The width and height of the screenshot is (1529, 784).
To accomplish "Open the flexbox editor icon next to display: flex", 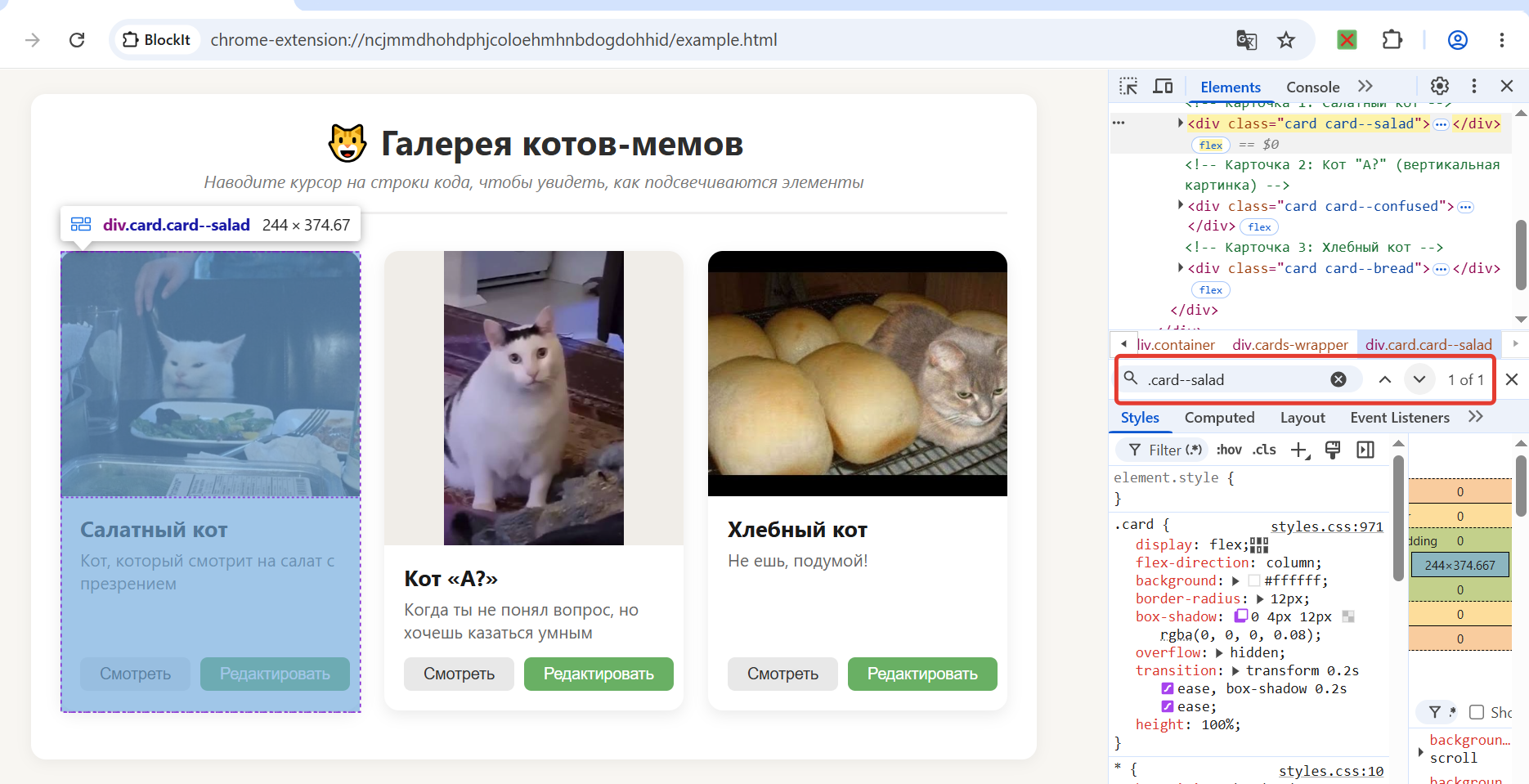I will pyautogui.click(x=1259, y=545).
